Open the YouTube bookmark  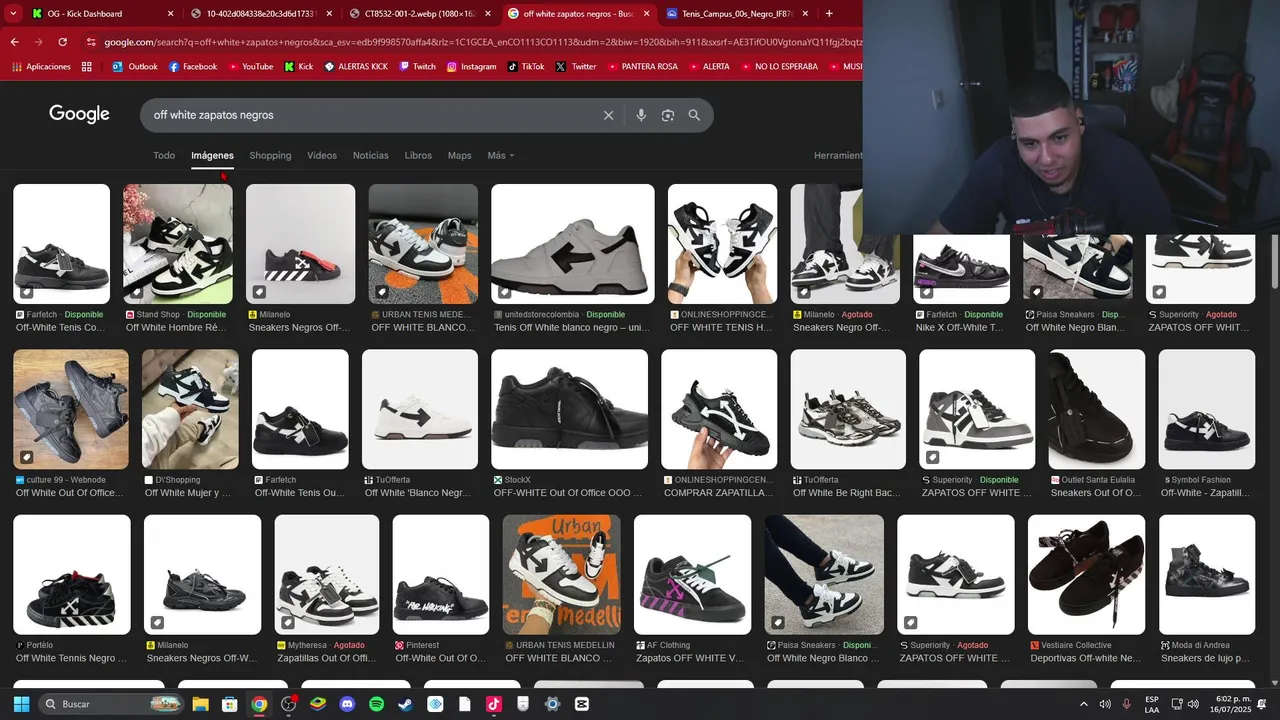point(250,67)
